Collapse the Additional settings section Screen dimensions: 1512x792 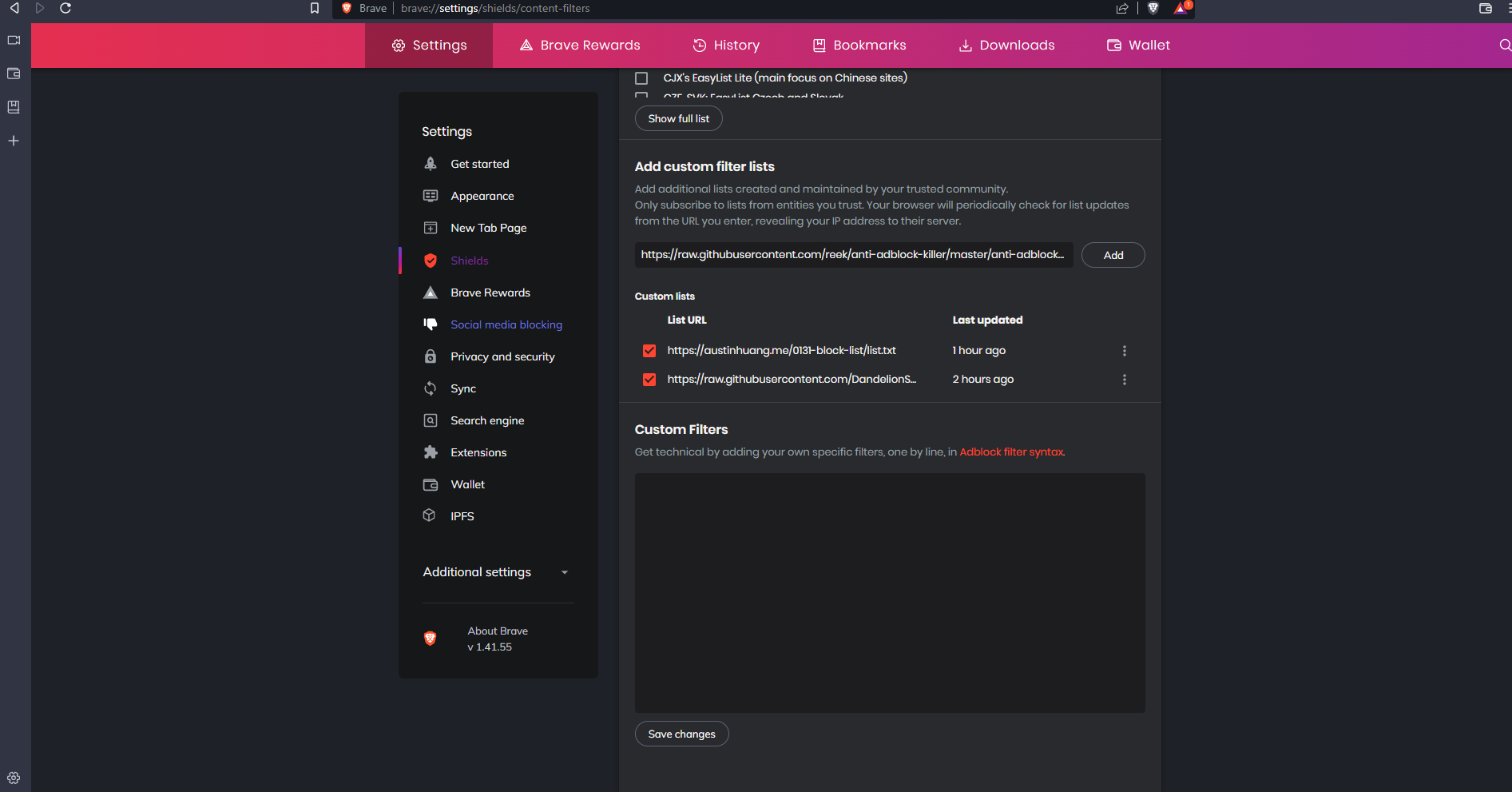565,572
